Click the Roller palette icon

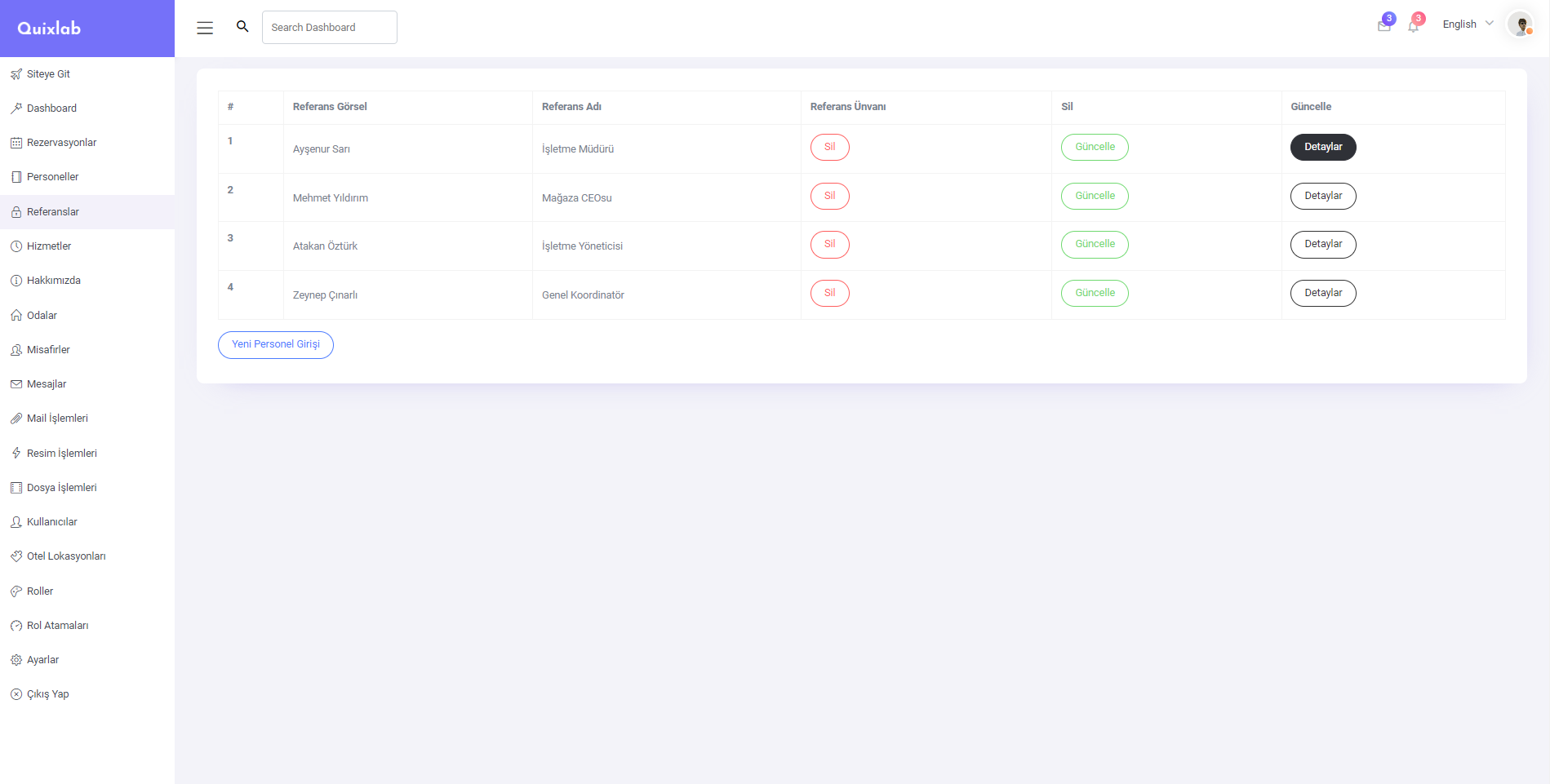[x=16, y=591]
